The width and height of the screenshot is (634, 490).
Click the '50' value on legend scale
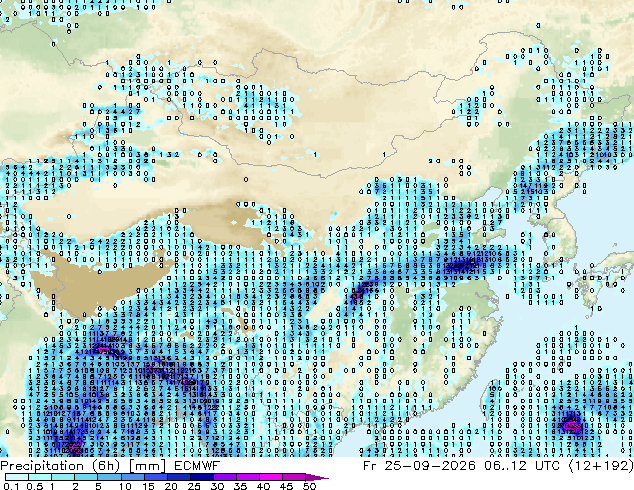coord(310,486)
